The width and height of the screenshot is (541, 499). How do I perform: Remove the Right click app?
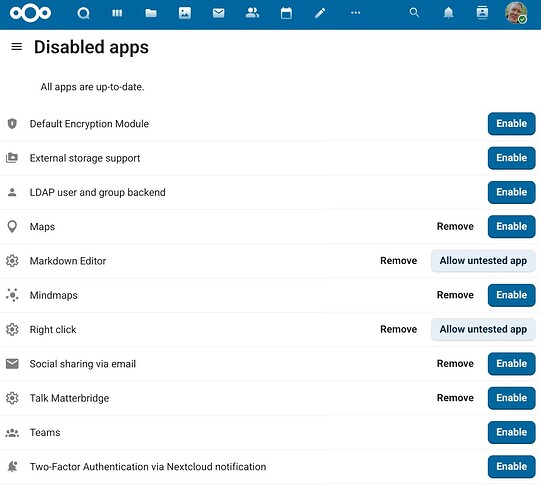399,329
